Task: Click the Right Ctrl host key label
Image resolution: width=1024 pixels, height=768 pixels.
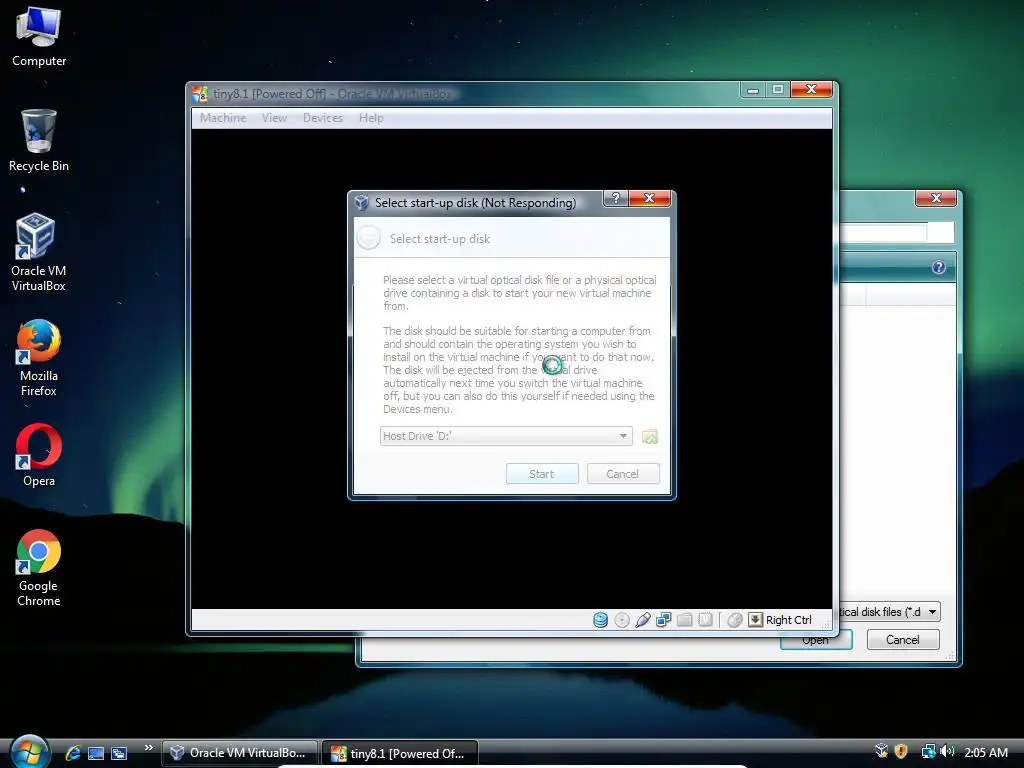Action: 788,620
